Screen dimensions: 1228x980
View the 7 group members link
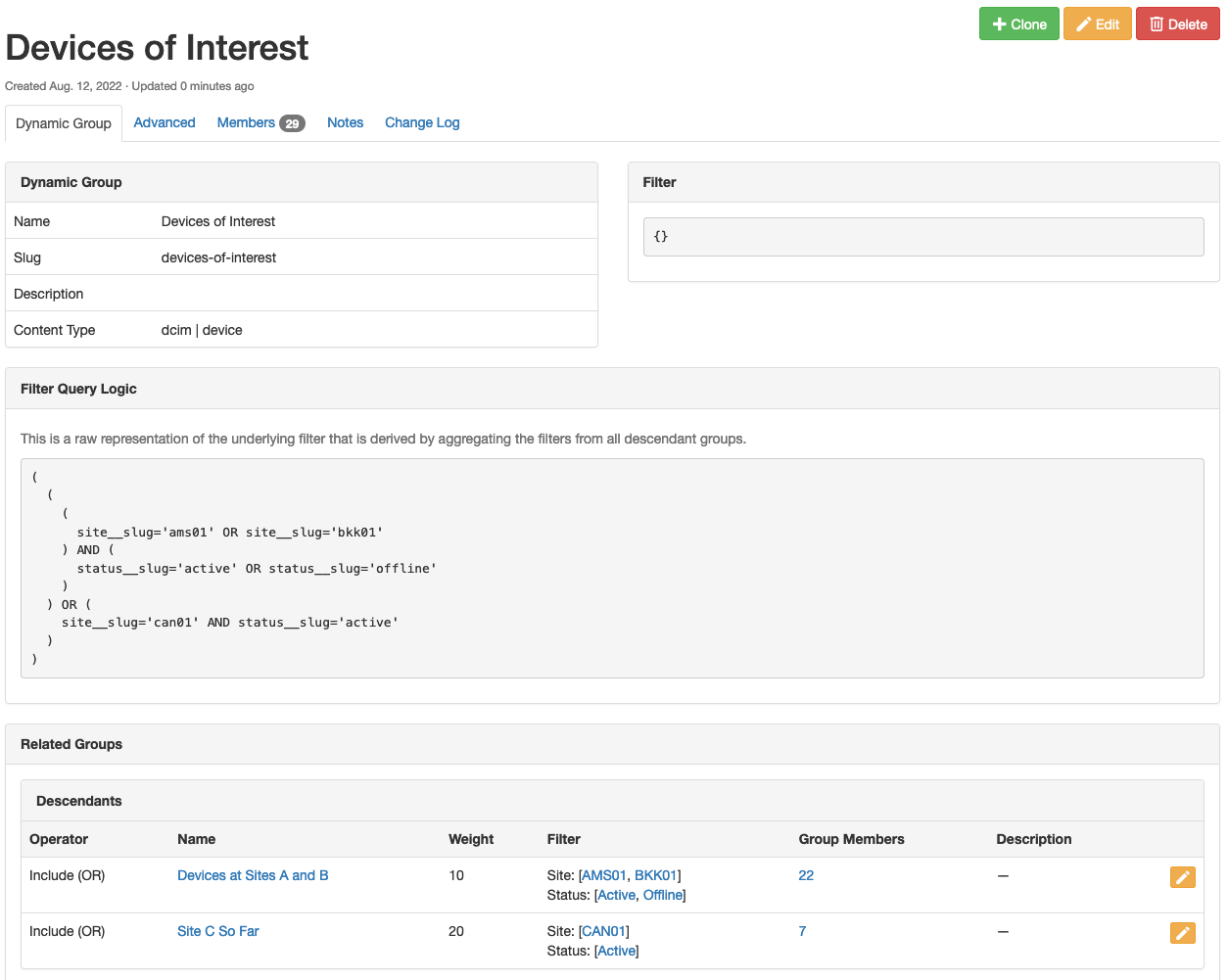click(x=802, y=931)
